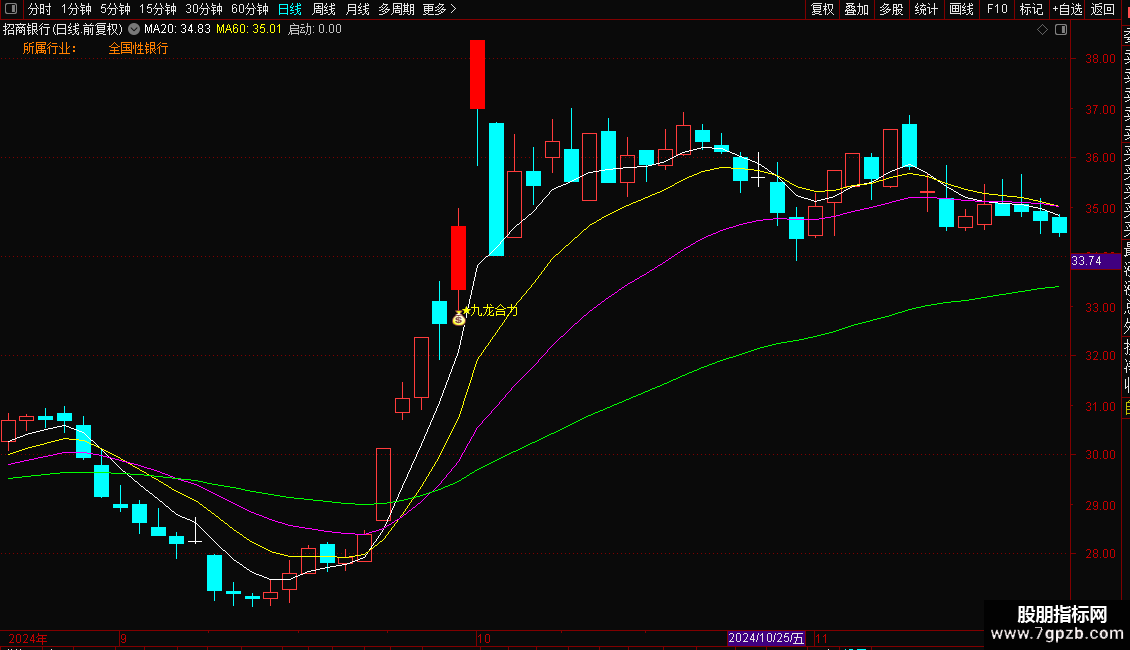Image resolution: width=1130 pixels, height=650 pixels.
Task: Expand the 更多 periods menu
Action: click(x=440, y=9)
